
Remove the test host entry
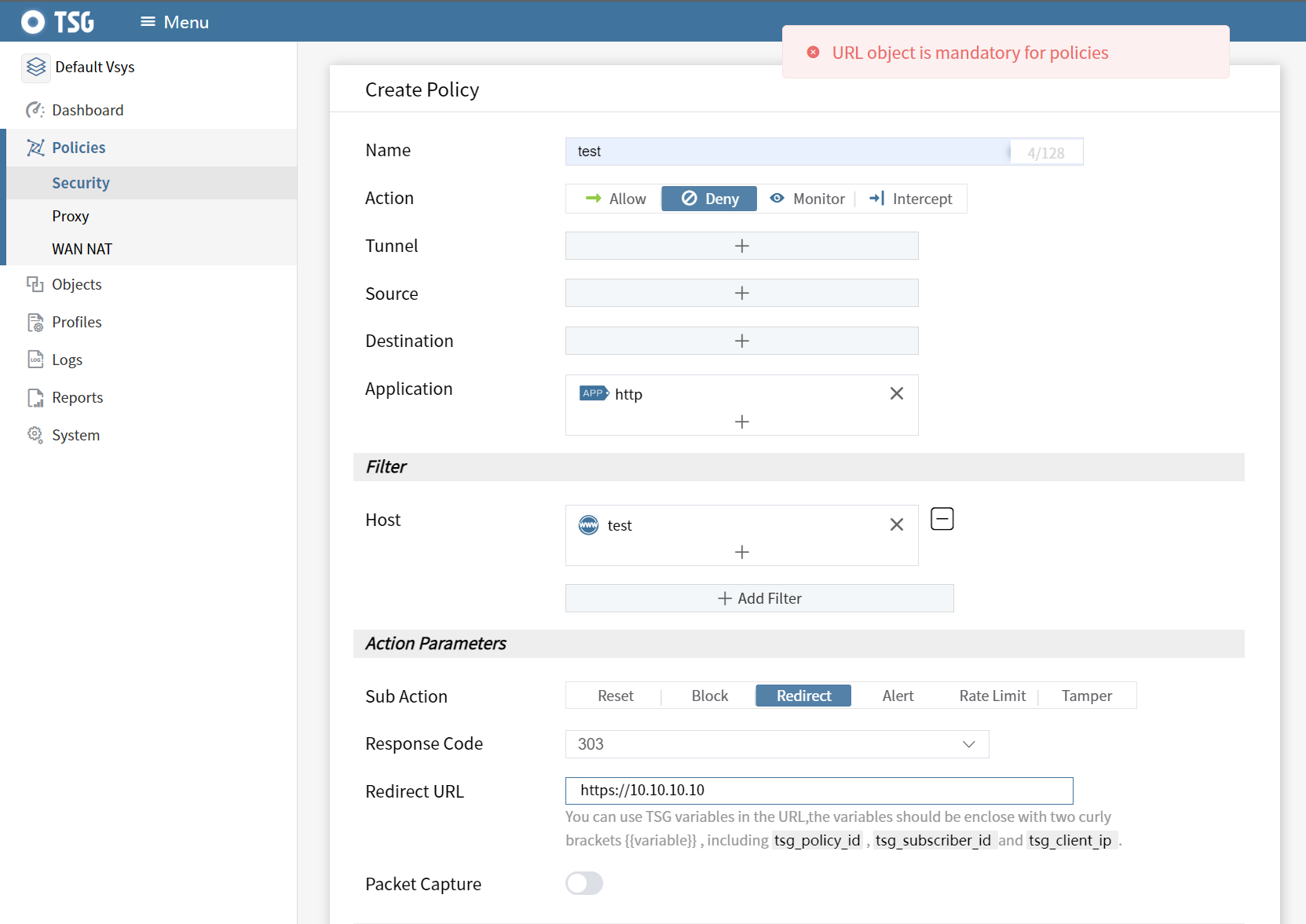pyautogui.click(x=896, y=524)
